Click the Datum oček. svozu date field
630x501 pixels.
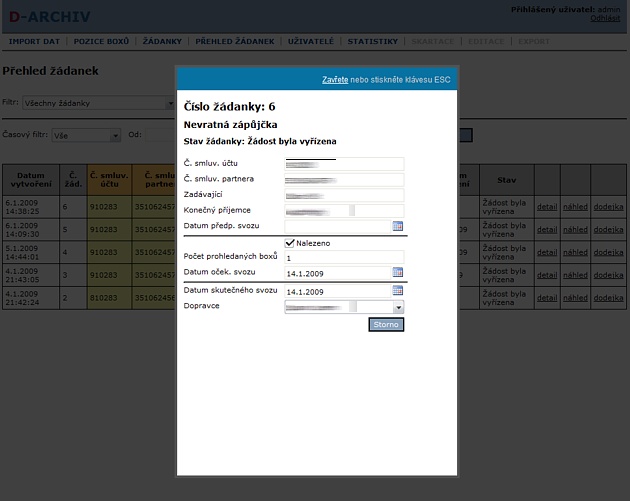coord(338,273)
